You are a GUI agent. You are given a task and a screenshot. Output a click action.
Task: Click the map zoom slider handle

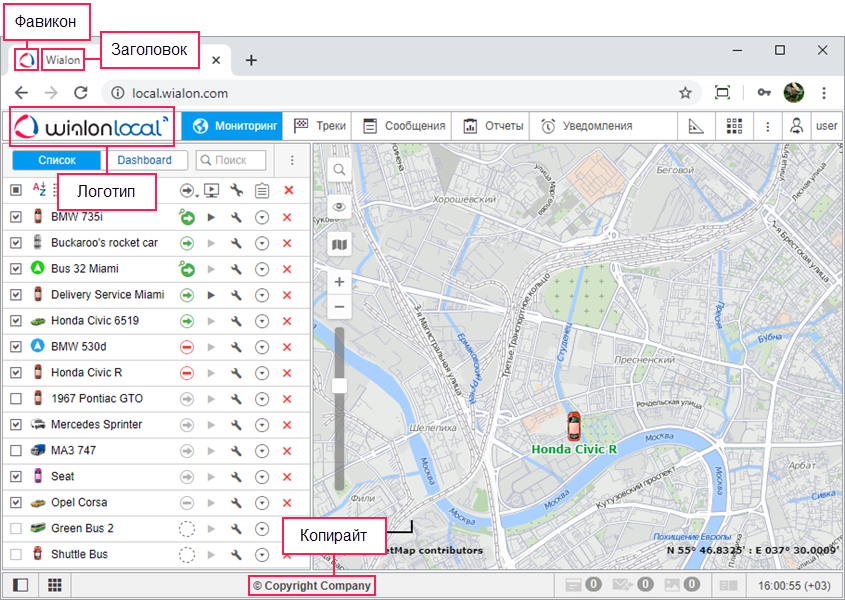coord(339,386)
